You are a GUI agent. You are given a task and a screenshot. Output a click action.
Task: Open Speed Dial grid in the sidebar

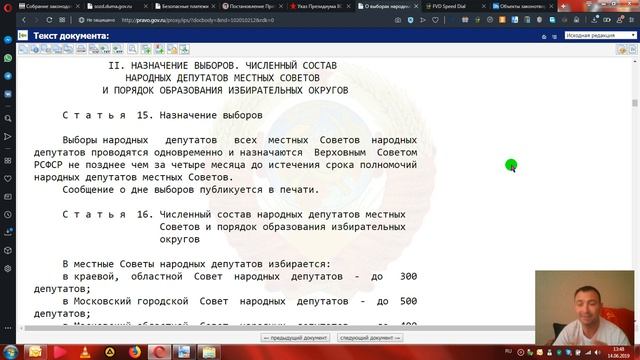click(x=8, y=160)
